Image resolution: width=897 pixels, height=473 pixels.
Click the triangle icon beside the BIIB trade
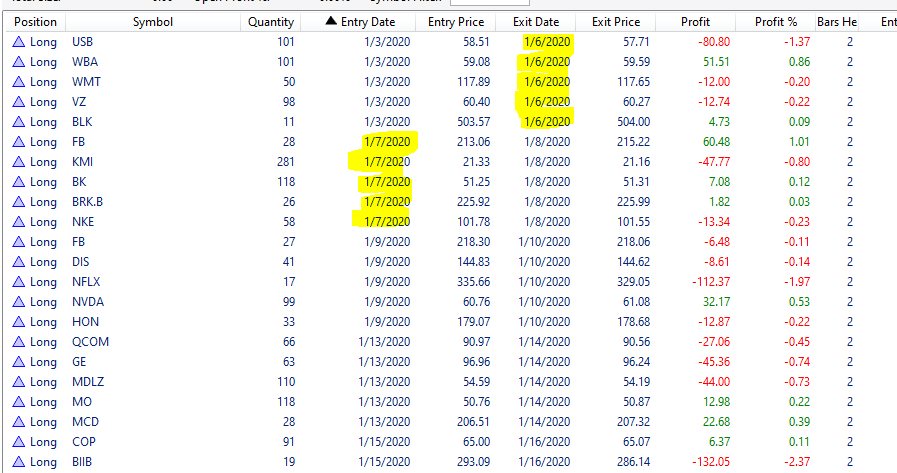[x=18, y=462]
